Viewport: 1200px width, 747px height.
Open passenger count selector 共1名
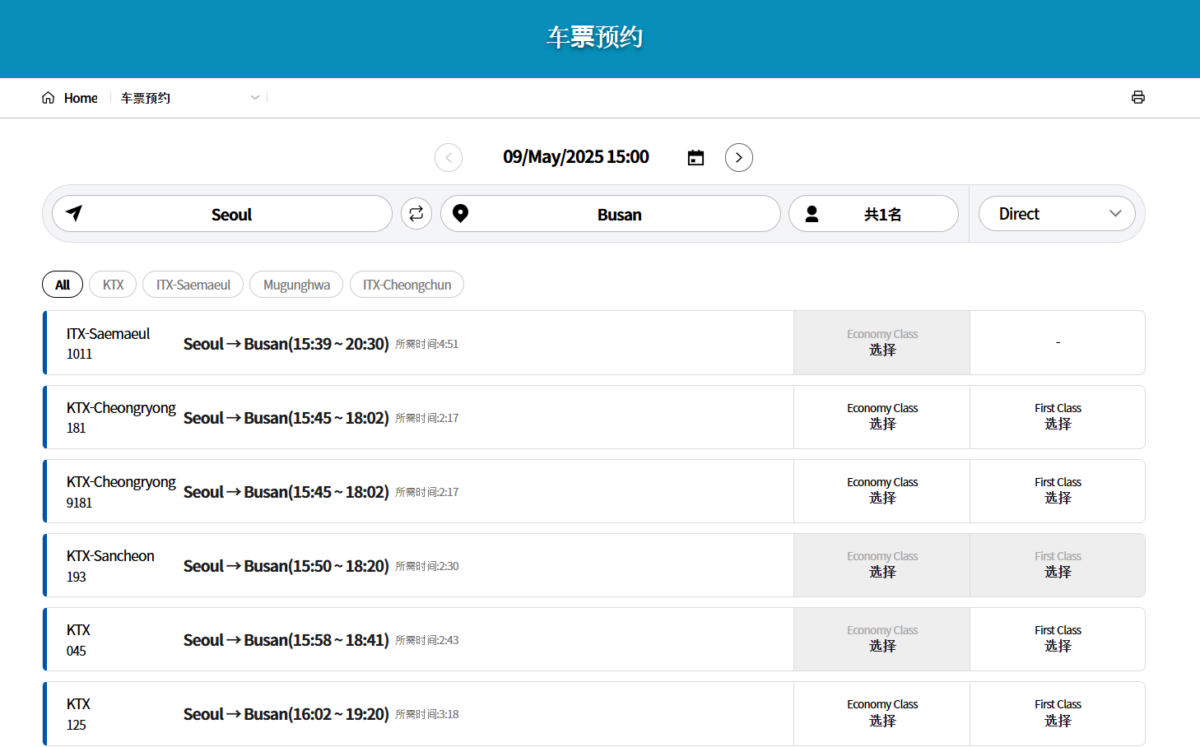tap(882, 214)
